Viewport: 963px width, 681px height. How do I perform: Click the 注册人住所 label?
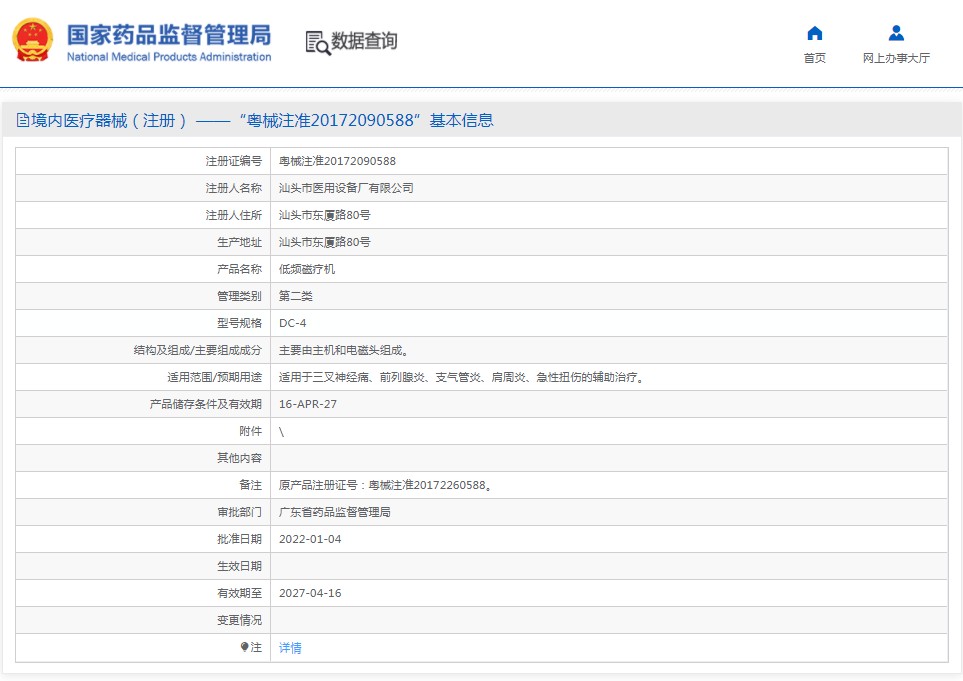pos(233,215)
